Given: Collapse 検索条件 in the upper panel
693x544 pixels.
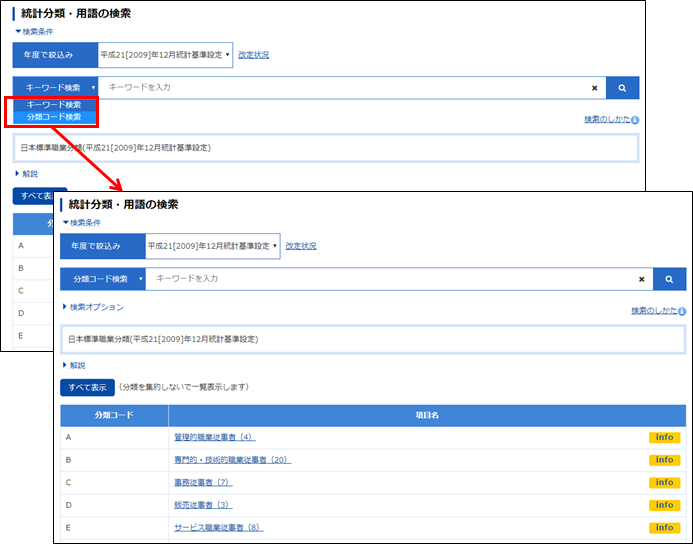Looking at the screenshot, I should tap(33, 31).
